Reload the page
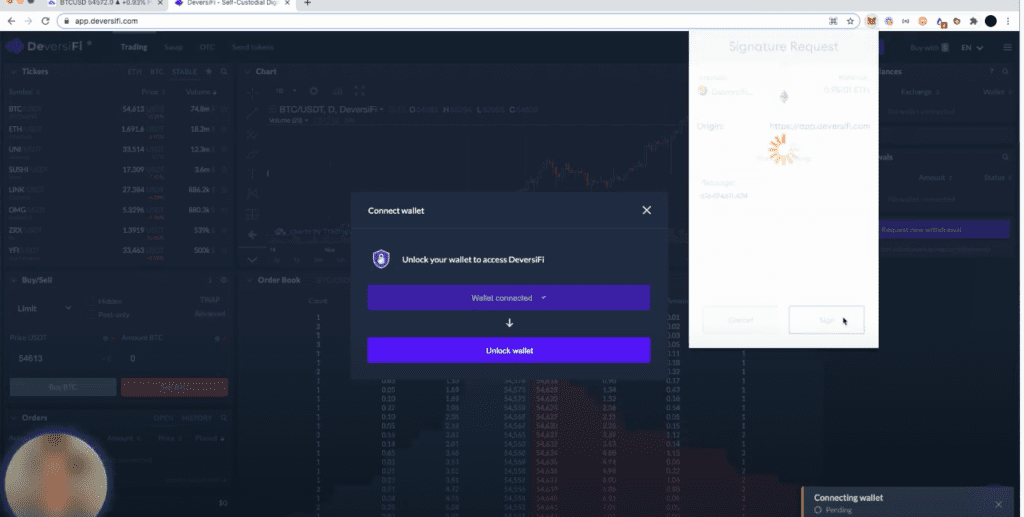The width and height of the screenshot is (1024, 517). coord(45,21)
